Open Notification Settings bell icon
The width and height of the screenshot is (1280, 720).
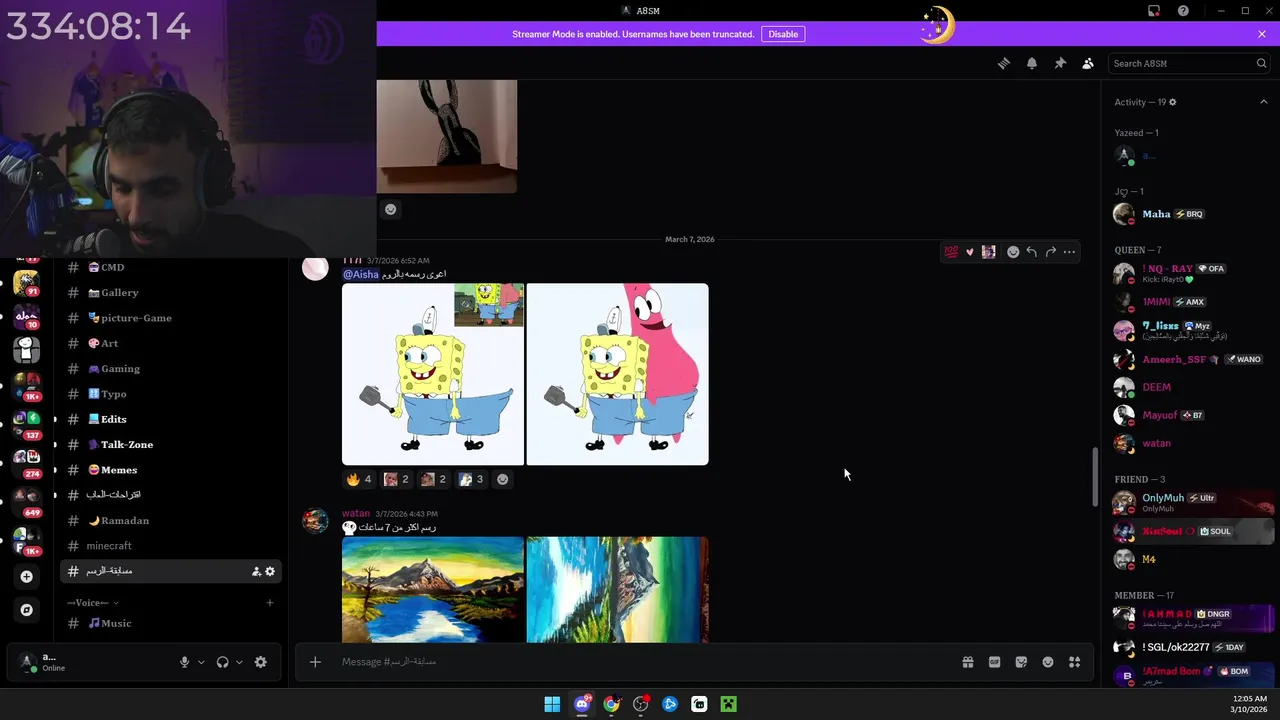click(x=1031, y=63)
